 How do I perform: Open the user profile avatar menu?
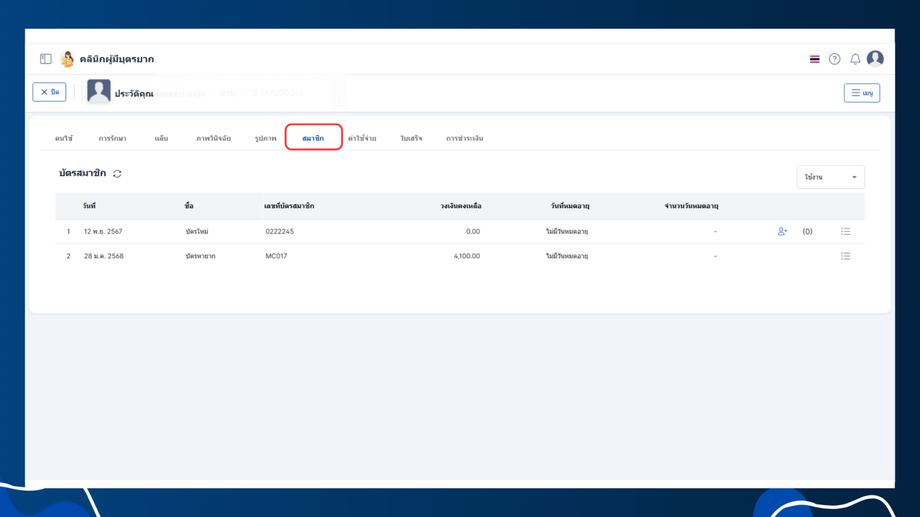coord(875,59)
